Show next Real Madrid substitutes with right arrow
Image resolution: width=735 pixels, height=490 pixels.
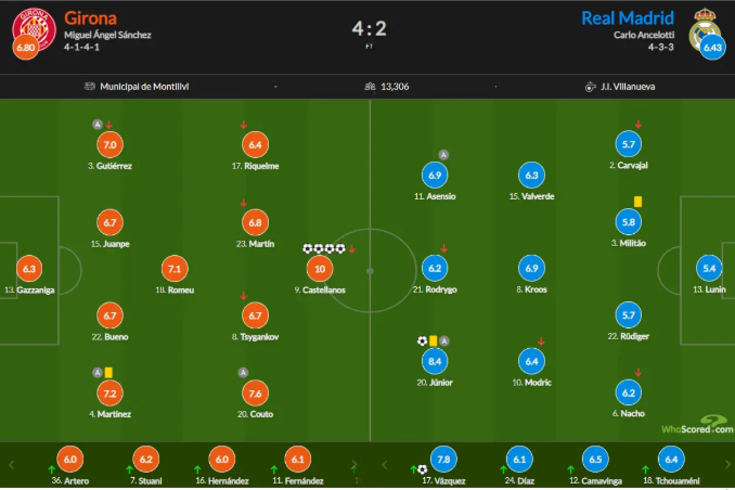pyautogui.click(x=727, y=465)
